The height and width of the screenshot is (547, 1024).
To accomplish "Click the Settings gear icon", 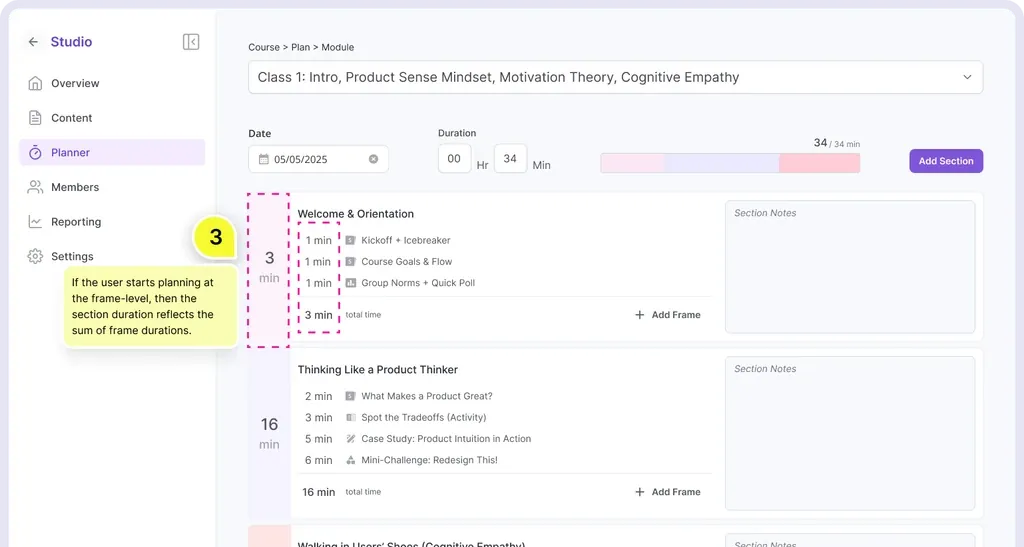I will coord(35,256).
